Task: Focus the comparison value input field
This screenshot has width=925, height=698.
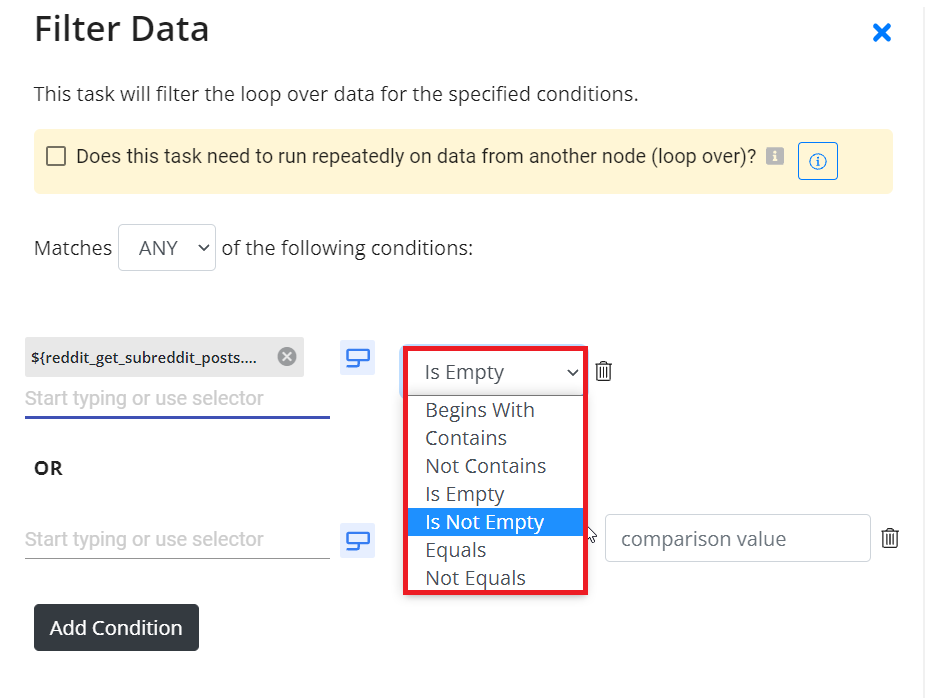Action: coord(737,538)
